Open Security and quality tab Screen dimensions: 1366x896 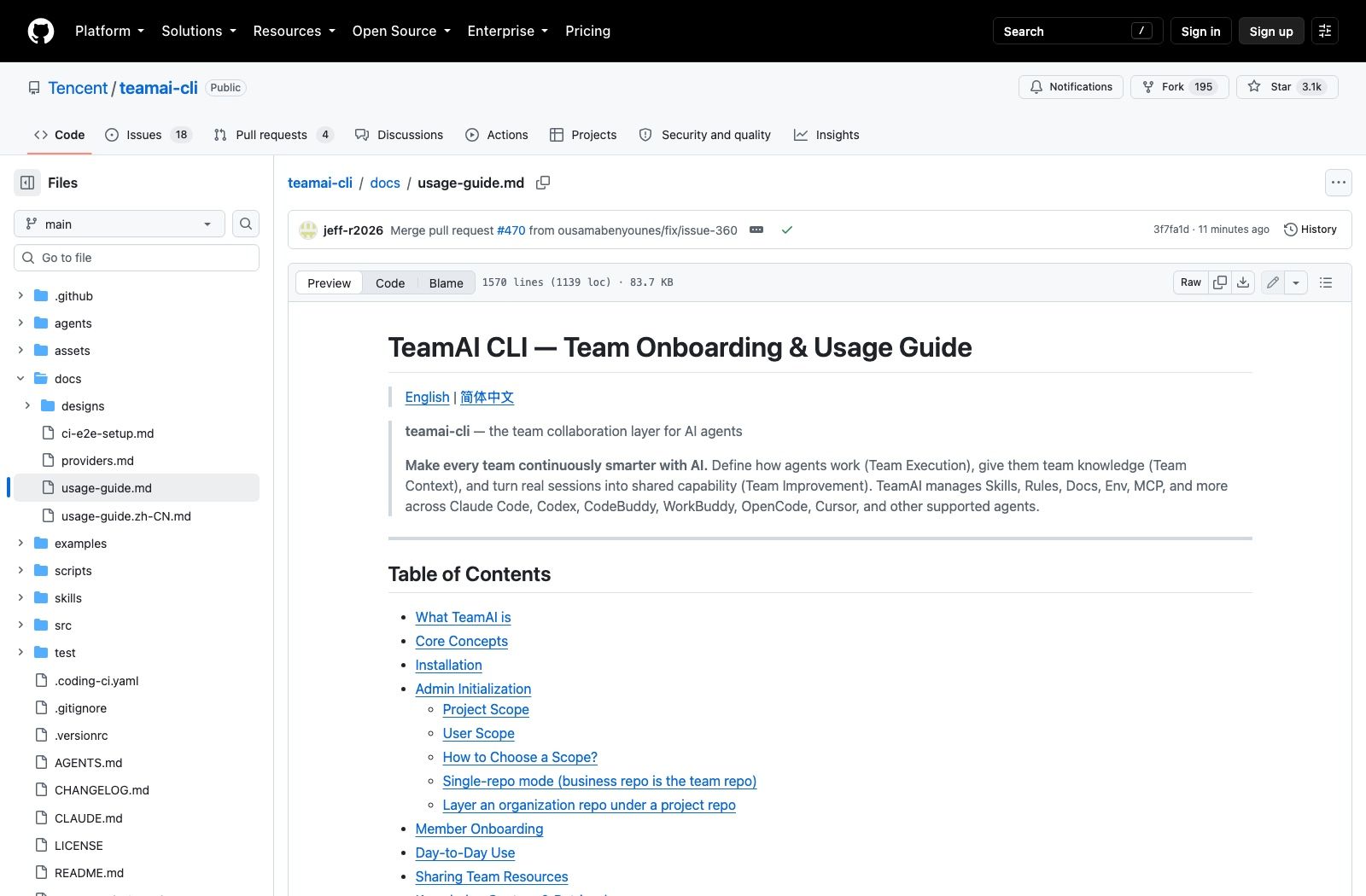tap(705, 135)
